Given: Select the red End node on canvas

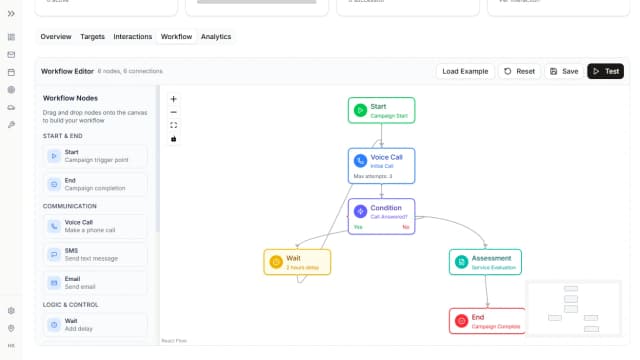Looking at the screenshot, I should (x=487, y=321).
